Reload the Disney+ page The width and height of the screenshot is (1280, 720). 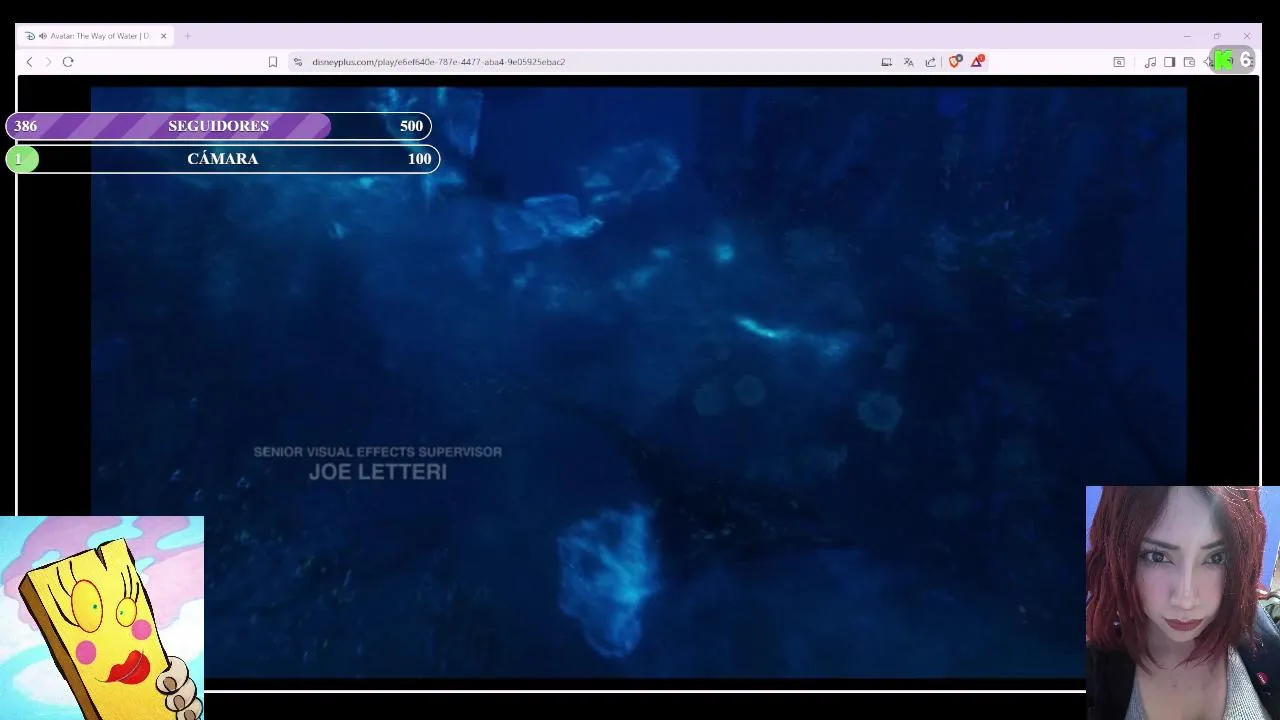tap(68, 62)
